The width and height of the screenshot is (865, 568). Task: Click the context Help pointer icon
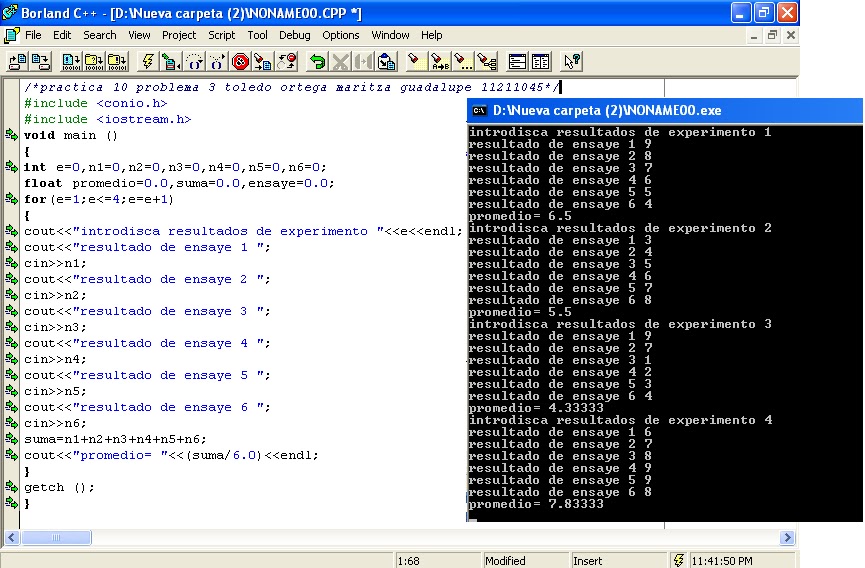pos(572,62)
